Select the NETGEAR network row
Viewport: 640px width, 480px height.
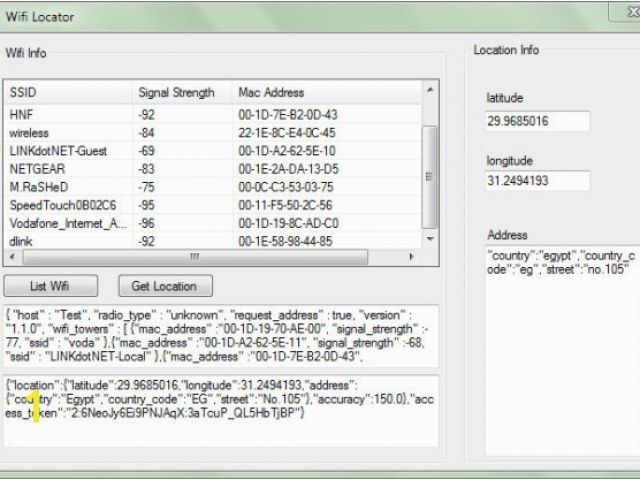pos(212,169)
